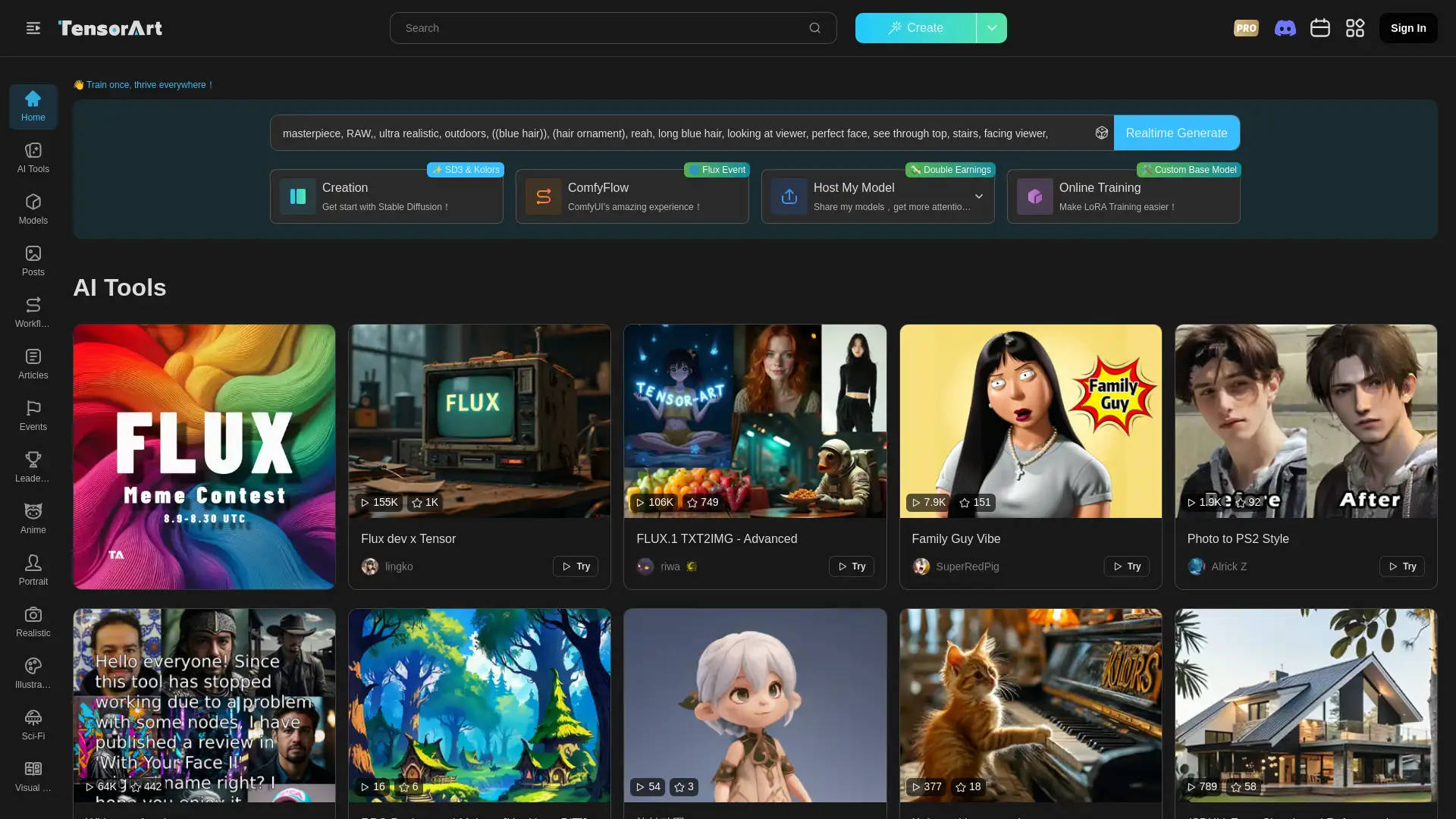This screenshot has width=1456, height=819.
Task: Try the Family Guy Vibe tool
Action: (1127, 566)
